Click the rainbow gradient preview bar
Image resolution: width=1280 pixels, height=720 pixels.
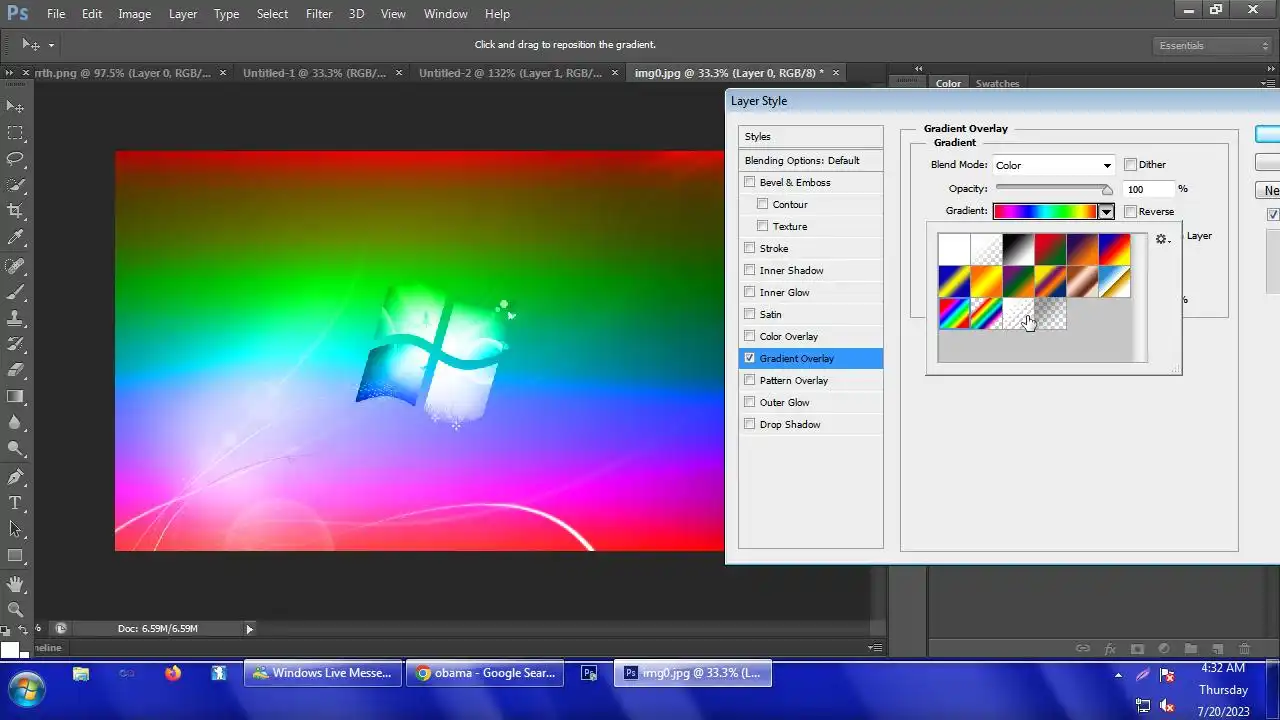pyautogui.click(x=1045, y=212)
